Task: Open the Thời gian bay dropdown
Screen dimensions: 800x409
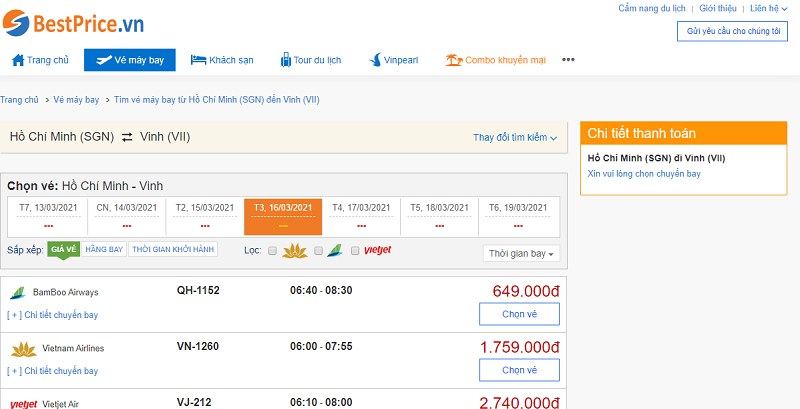Action: (521, 253)
